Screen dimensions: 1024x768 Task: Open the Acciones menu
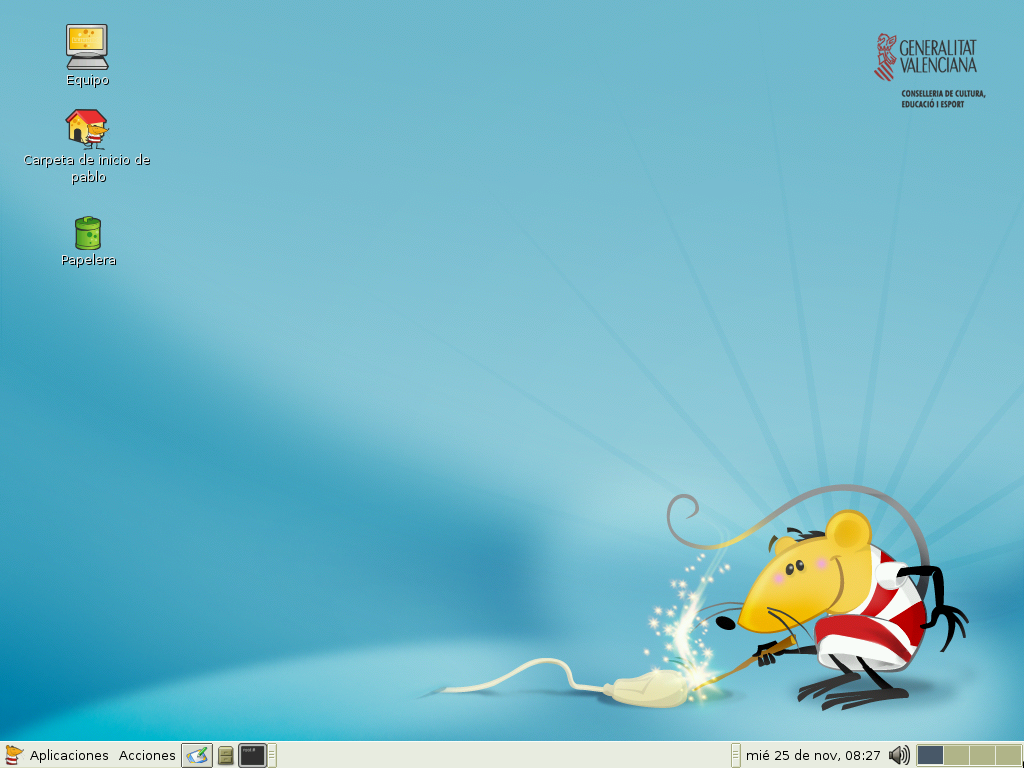click(147, 755)
